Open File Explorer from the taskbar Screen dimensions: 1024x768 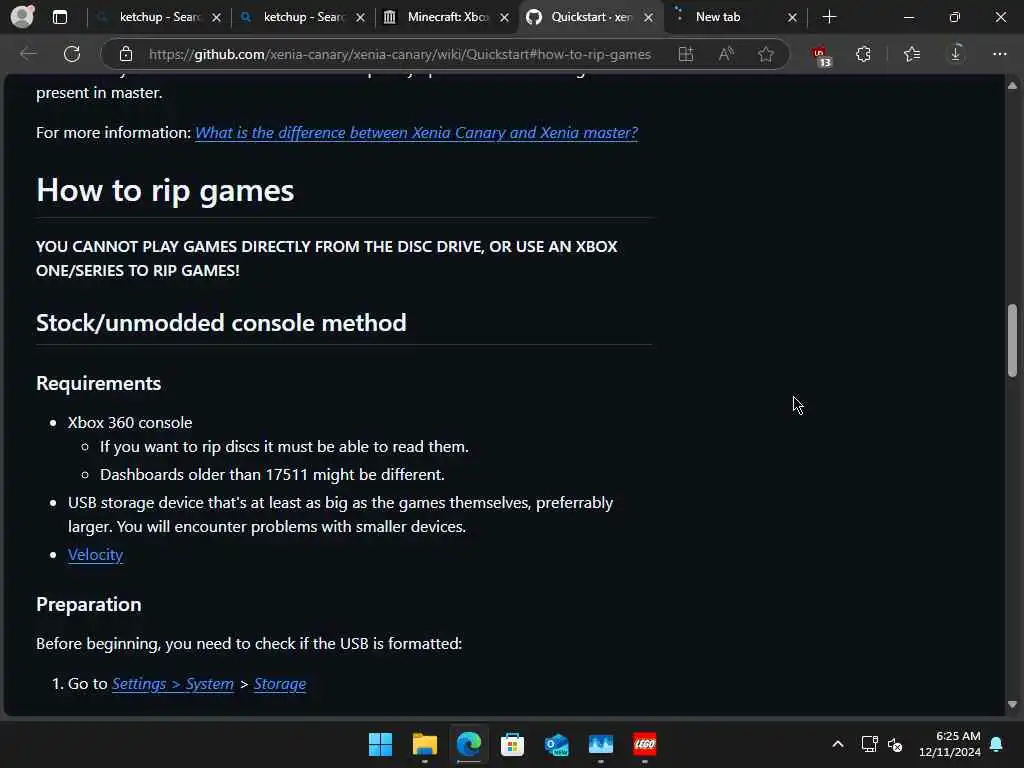[424, 744]
